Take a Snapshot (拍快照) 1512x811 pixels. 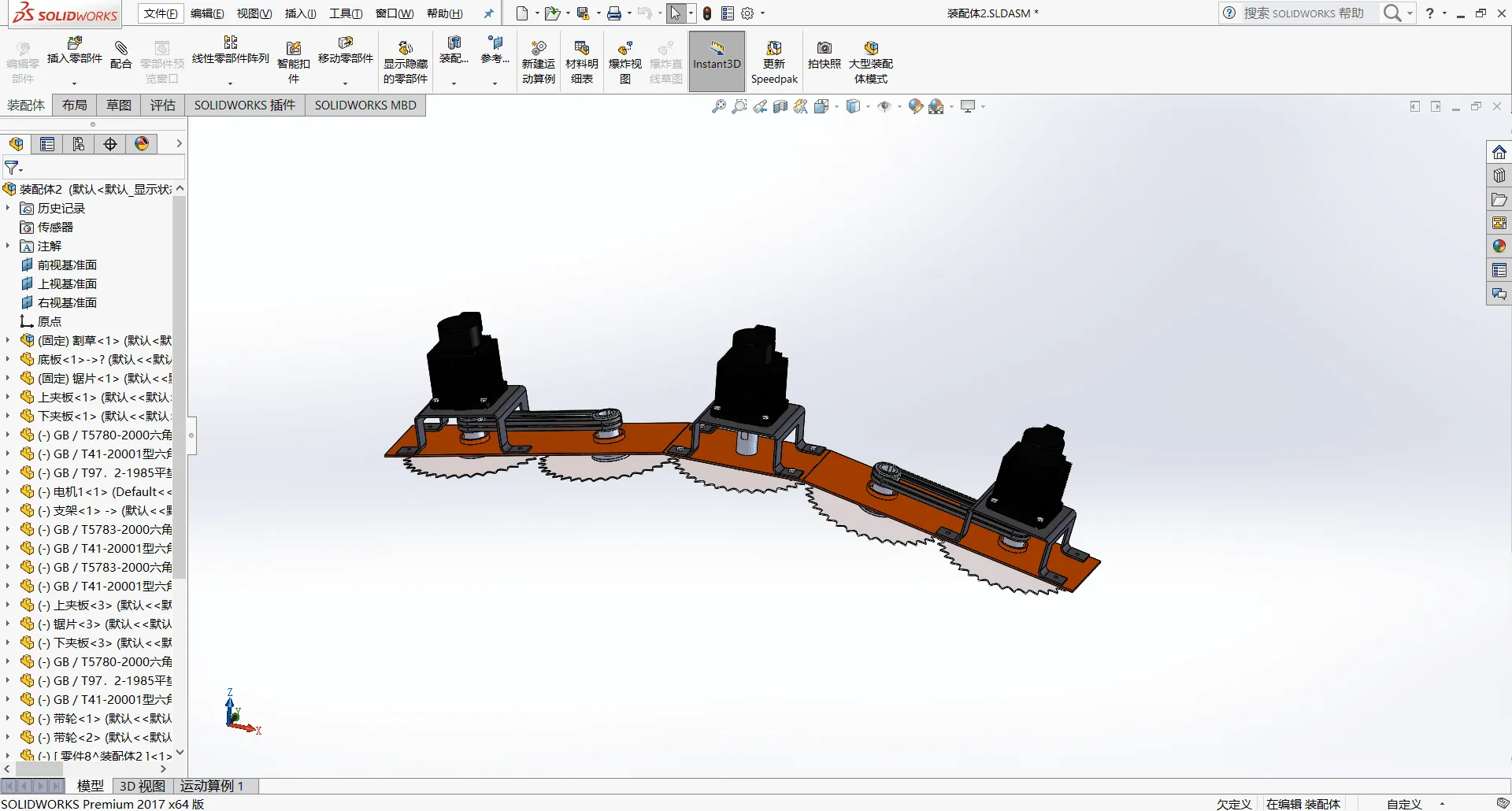pyautogui.click(x=825, y=55)
